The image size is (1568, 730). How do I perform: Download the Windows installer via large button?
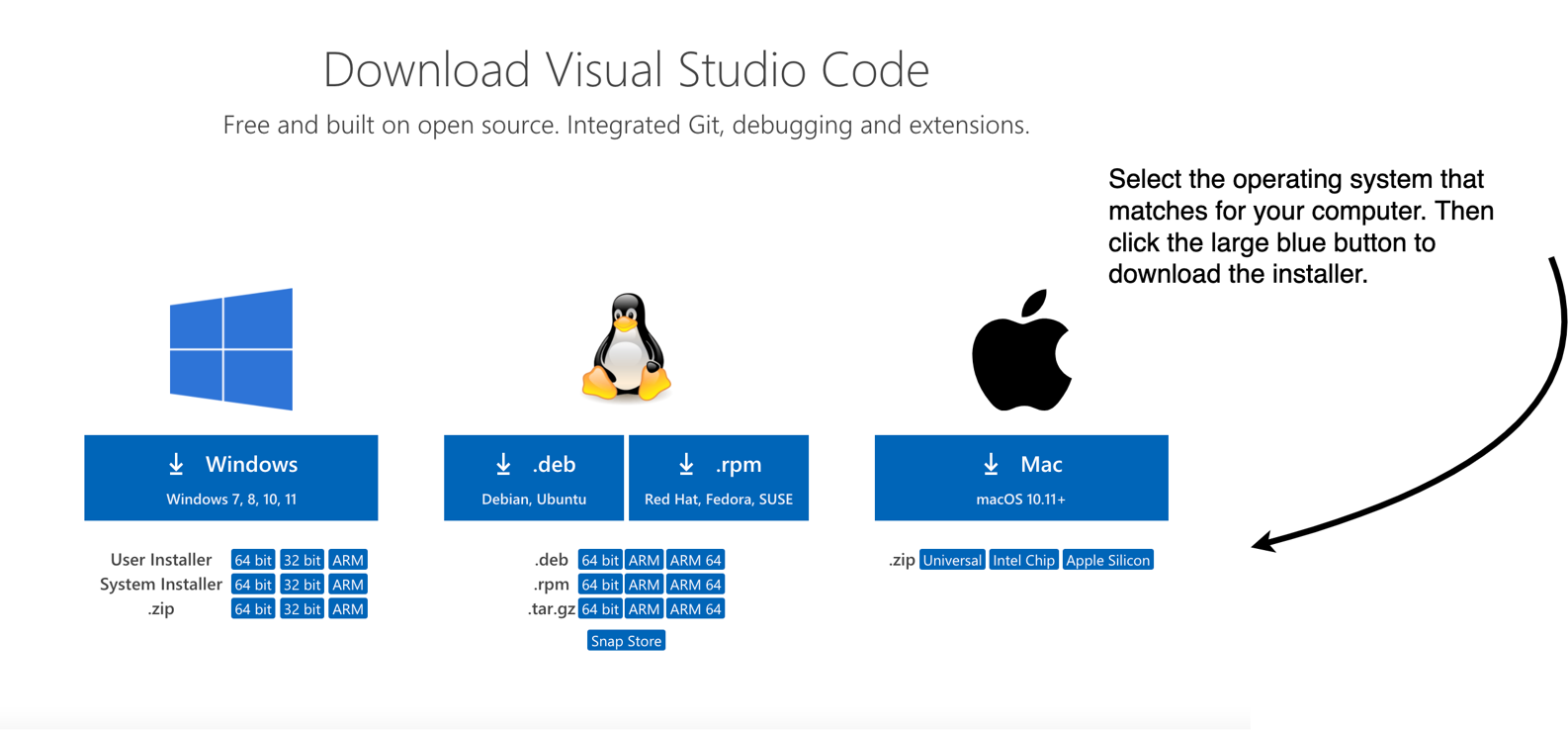click(231, 478)
